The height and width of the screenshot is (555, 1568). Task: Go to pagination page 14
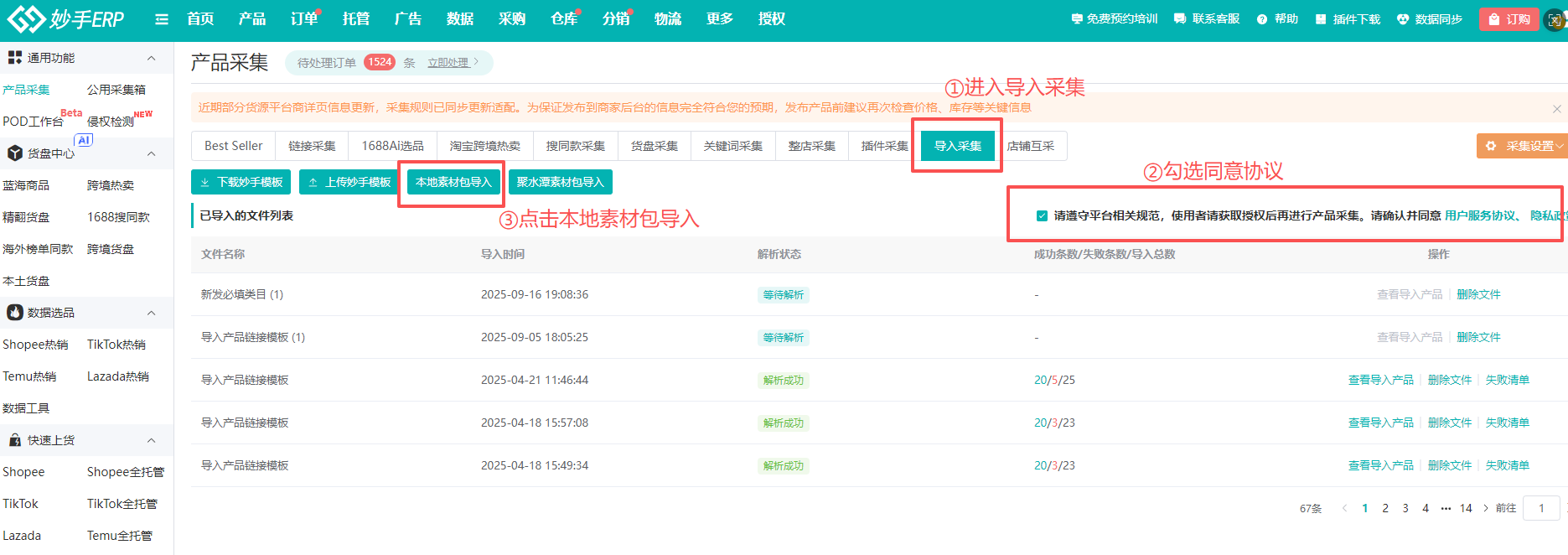(x=1466, y=508)
